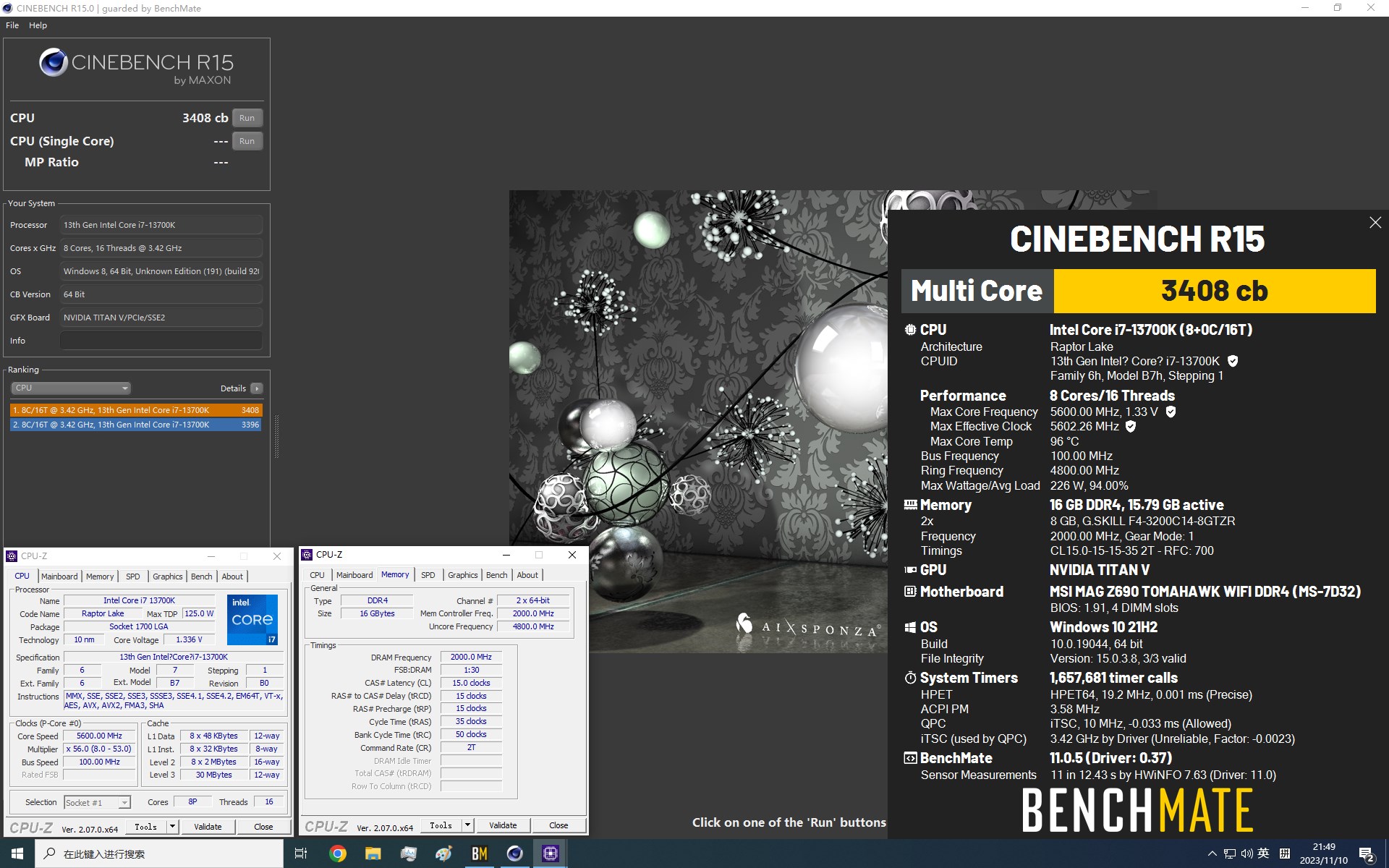Click the Cinebench R15 logo icon
Screen dimensions: 1389x868
click(54, 63)
